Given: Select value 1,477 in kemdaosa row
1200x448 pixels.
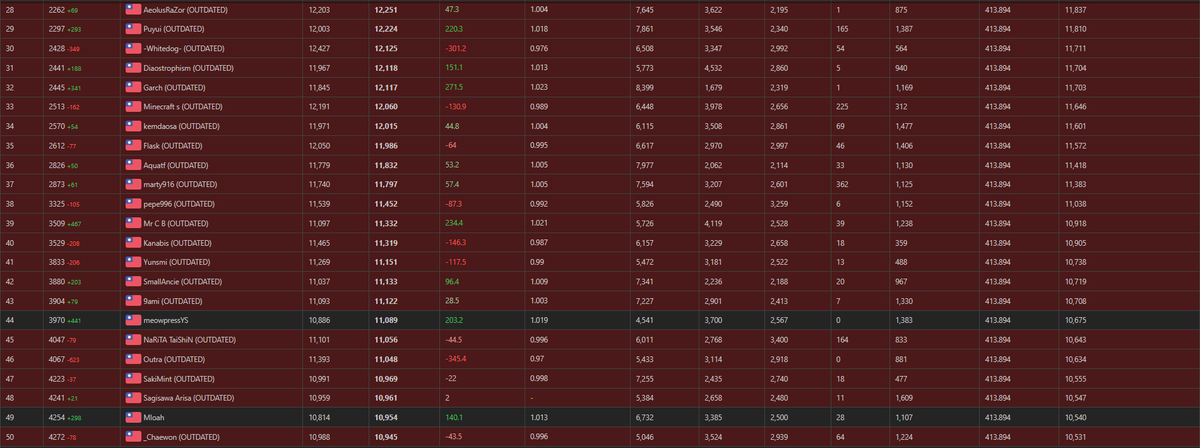Looking at the screenshot, I should click(904, 126).
